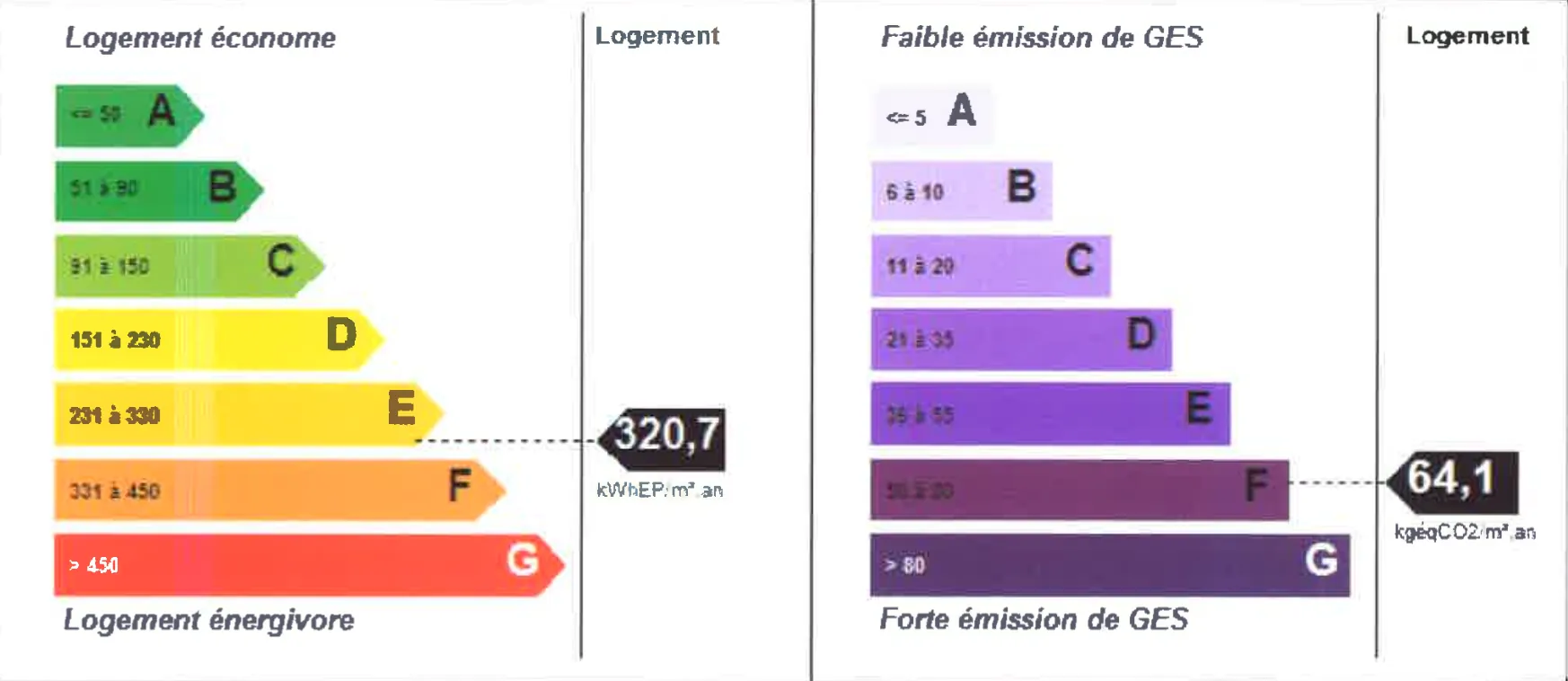Click the GES class B bar (6 à 10)
The image size is (1568, 681).
coord(961,190)
